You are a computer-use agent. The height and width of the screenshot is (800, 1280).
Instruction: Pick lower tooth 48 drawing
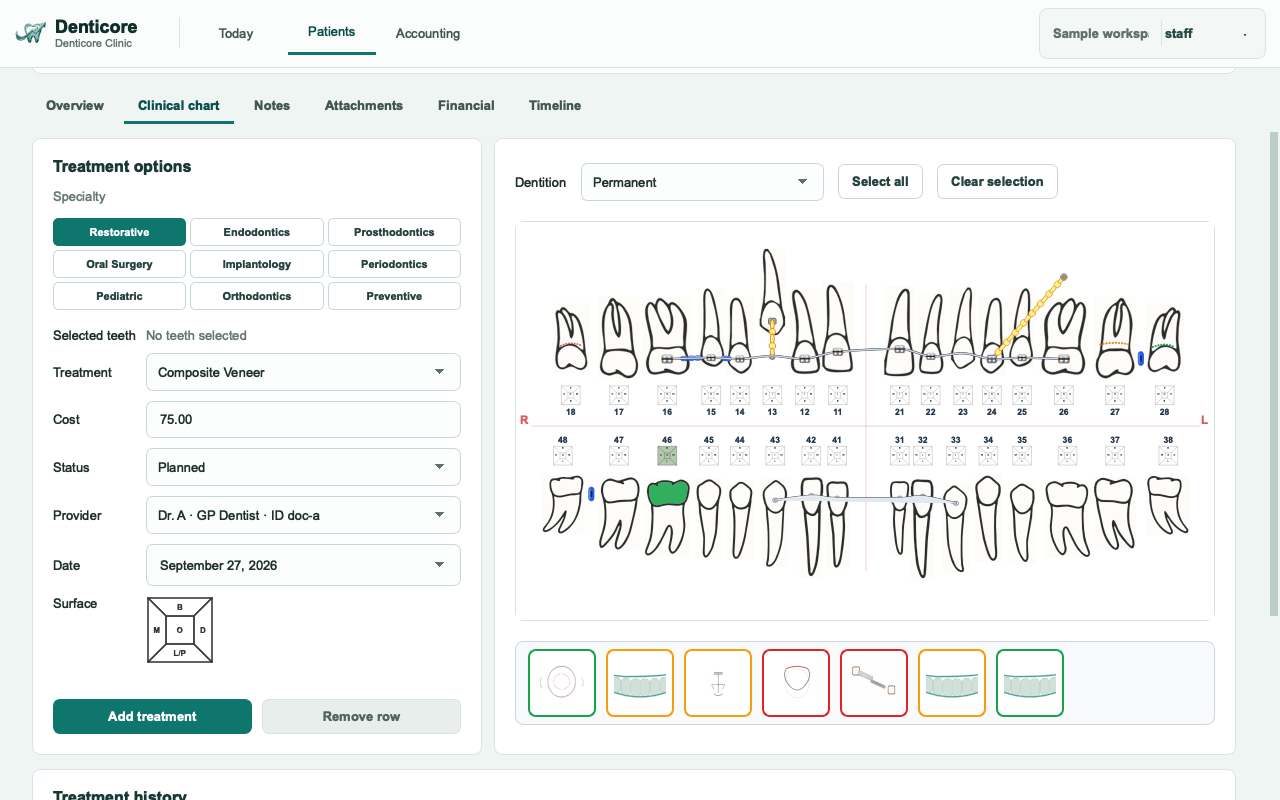(563, 504)
